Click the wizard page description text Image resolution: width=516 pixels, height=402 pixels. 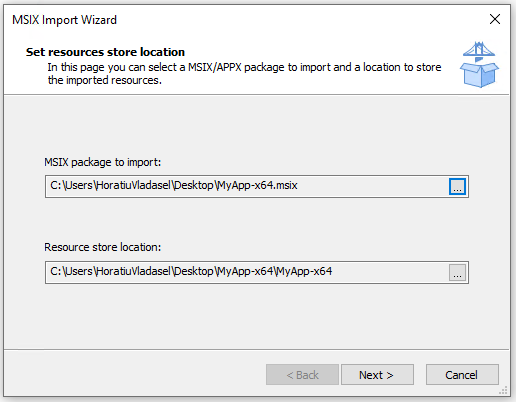(244, 74)
